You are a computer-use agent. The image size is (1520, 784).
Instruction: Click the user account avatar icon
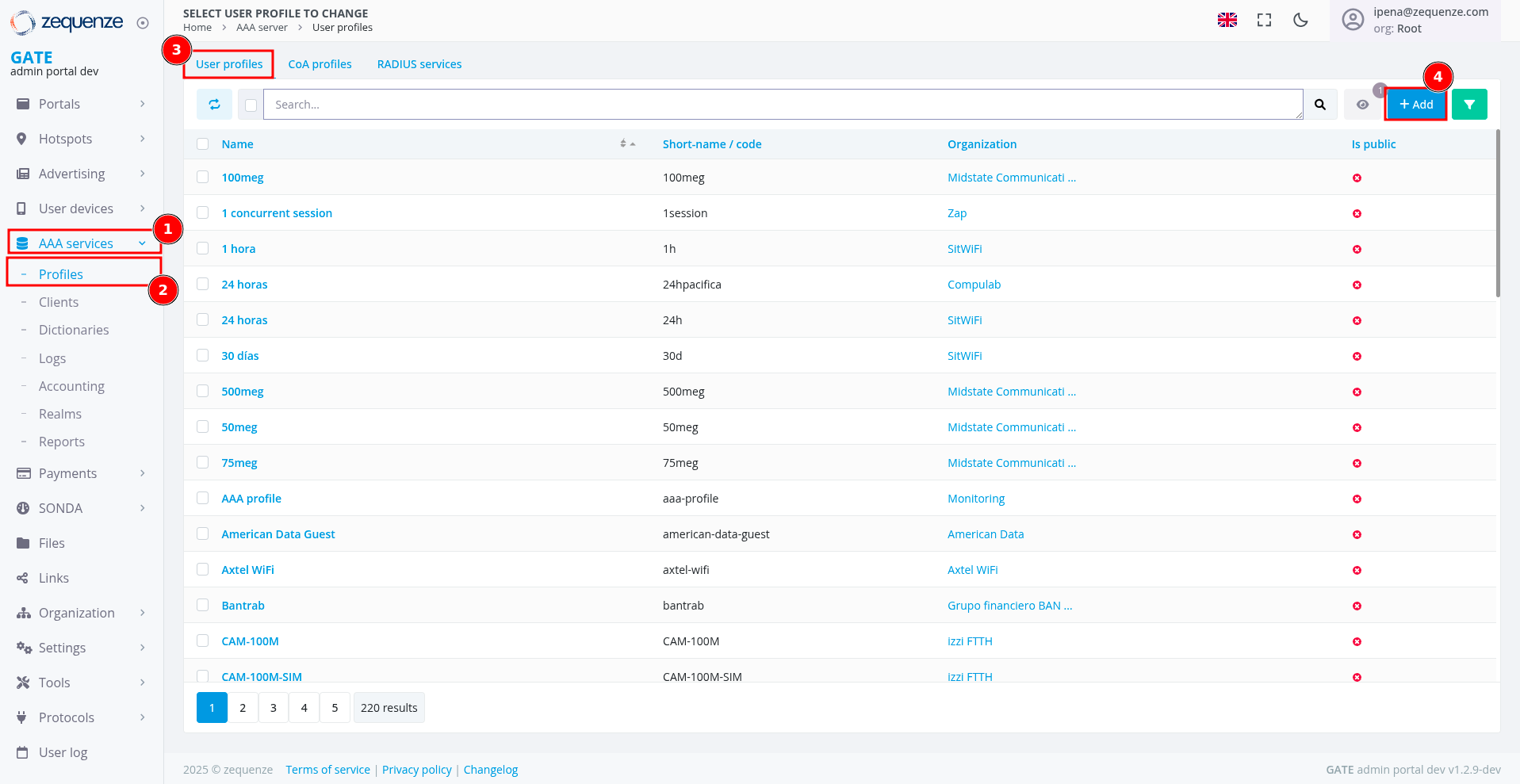(x=1353, y=20)
